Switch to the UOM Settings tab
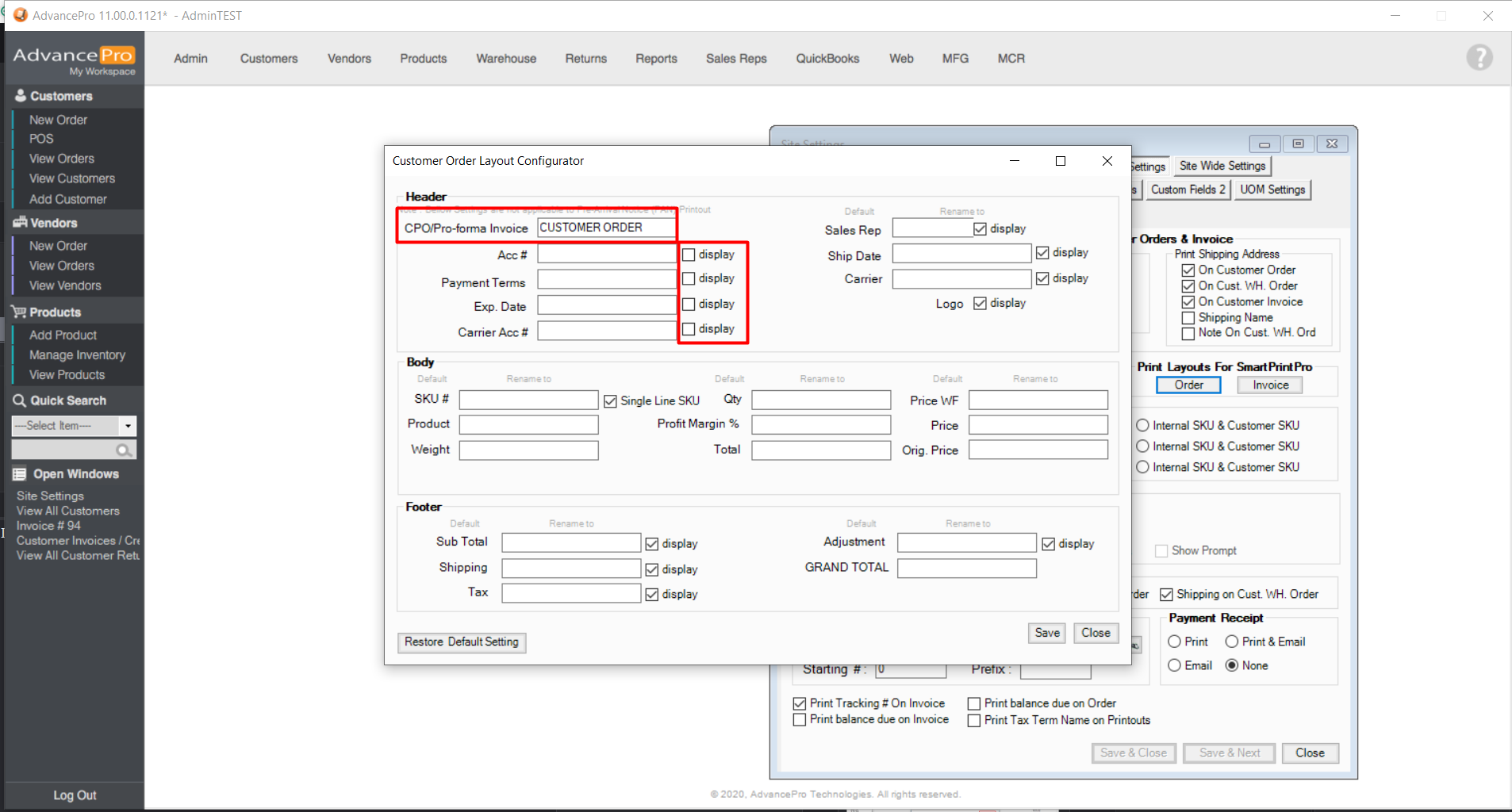Screen dimensions: 1512x812 coord(1272,190)
